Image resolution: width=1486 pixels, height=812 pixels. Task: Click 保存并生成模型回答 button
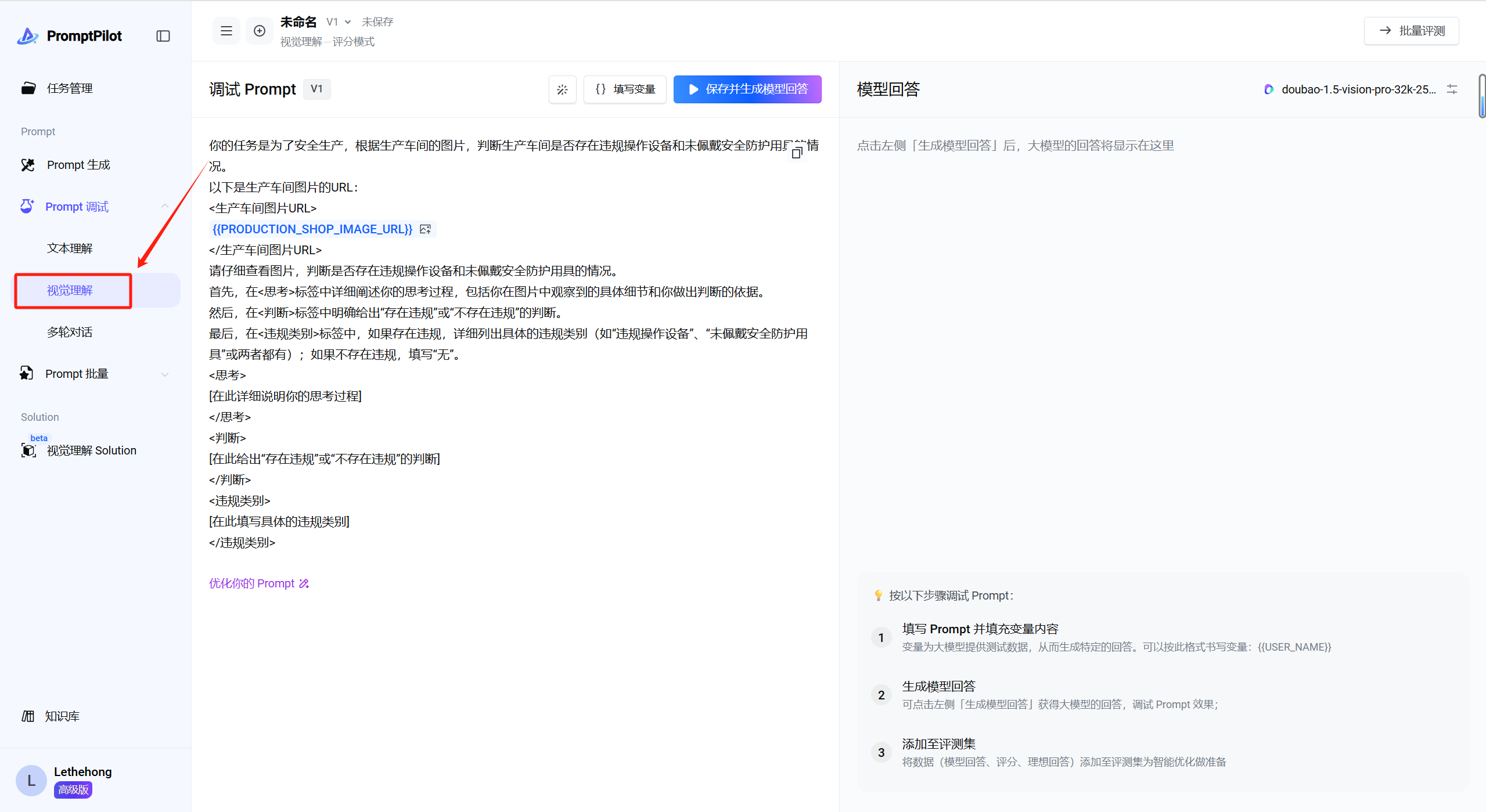pos(747,89)
